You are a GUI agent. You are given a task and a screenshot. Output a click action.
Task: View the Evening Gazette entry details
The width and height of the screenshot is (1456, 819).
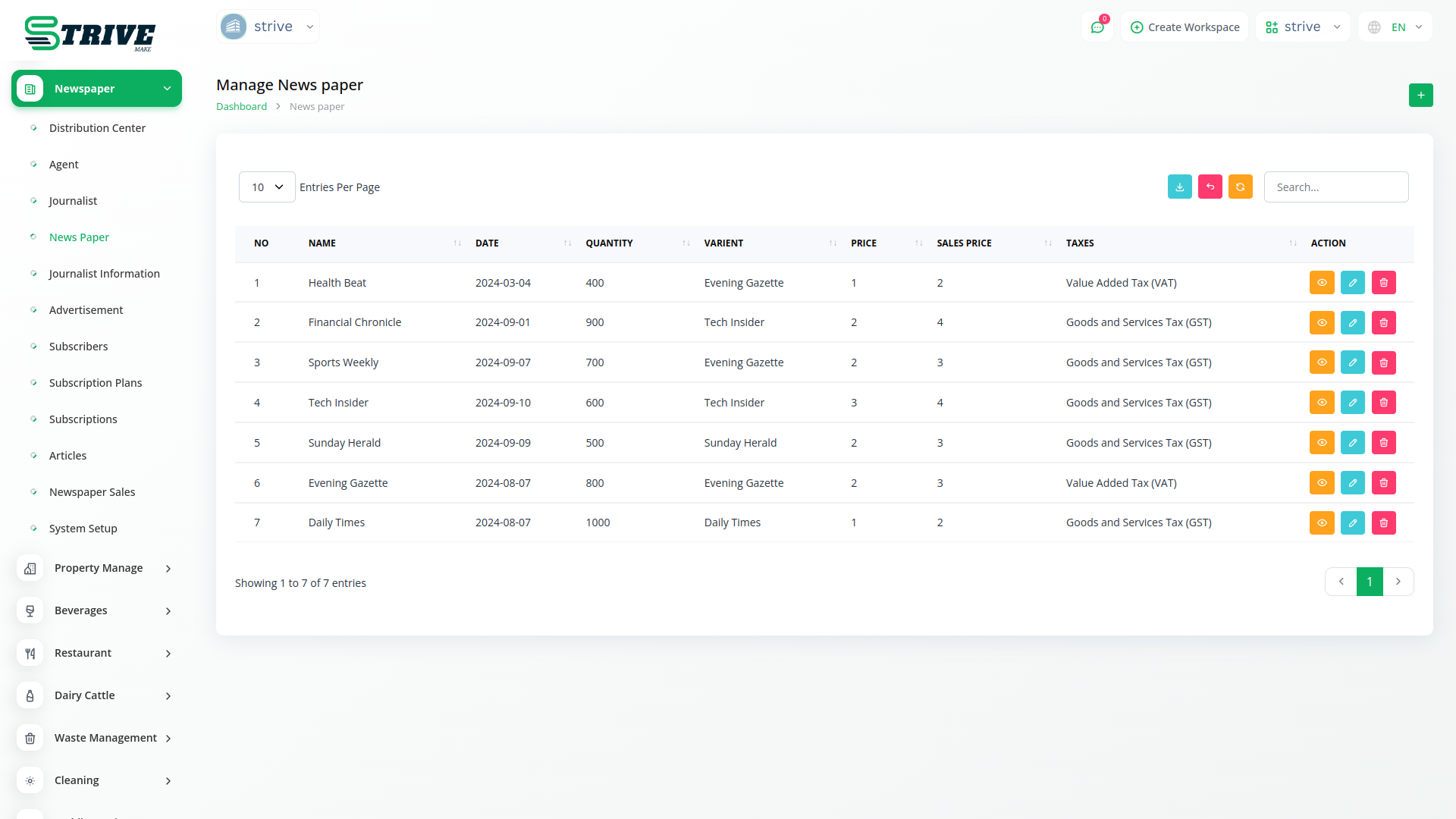click(1321, 483)
